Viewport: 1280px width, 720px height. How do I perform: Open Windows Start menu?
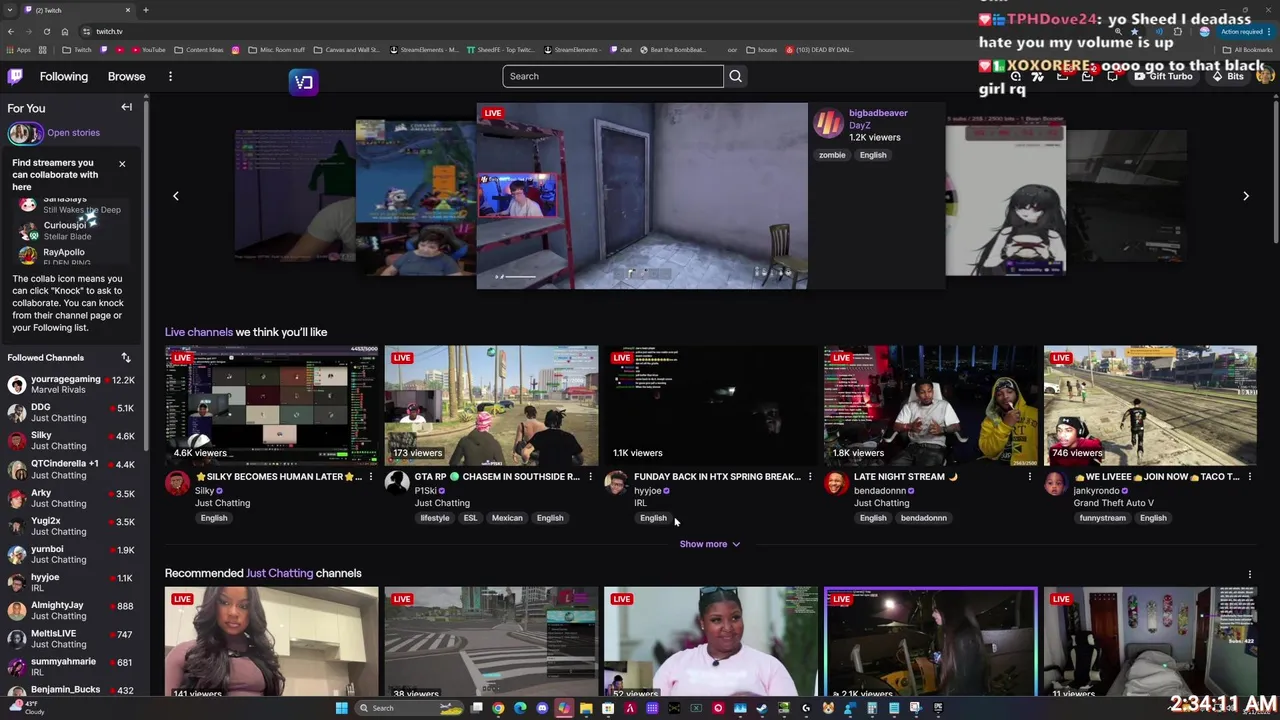tap(341, 708)
